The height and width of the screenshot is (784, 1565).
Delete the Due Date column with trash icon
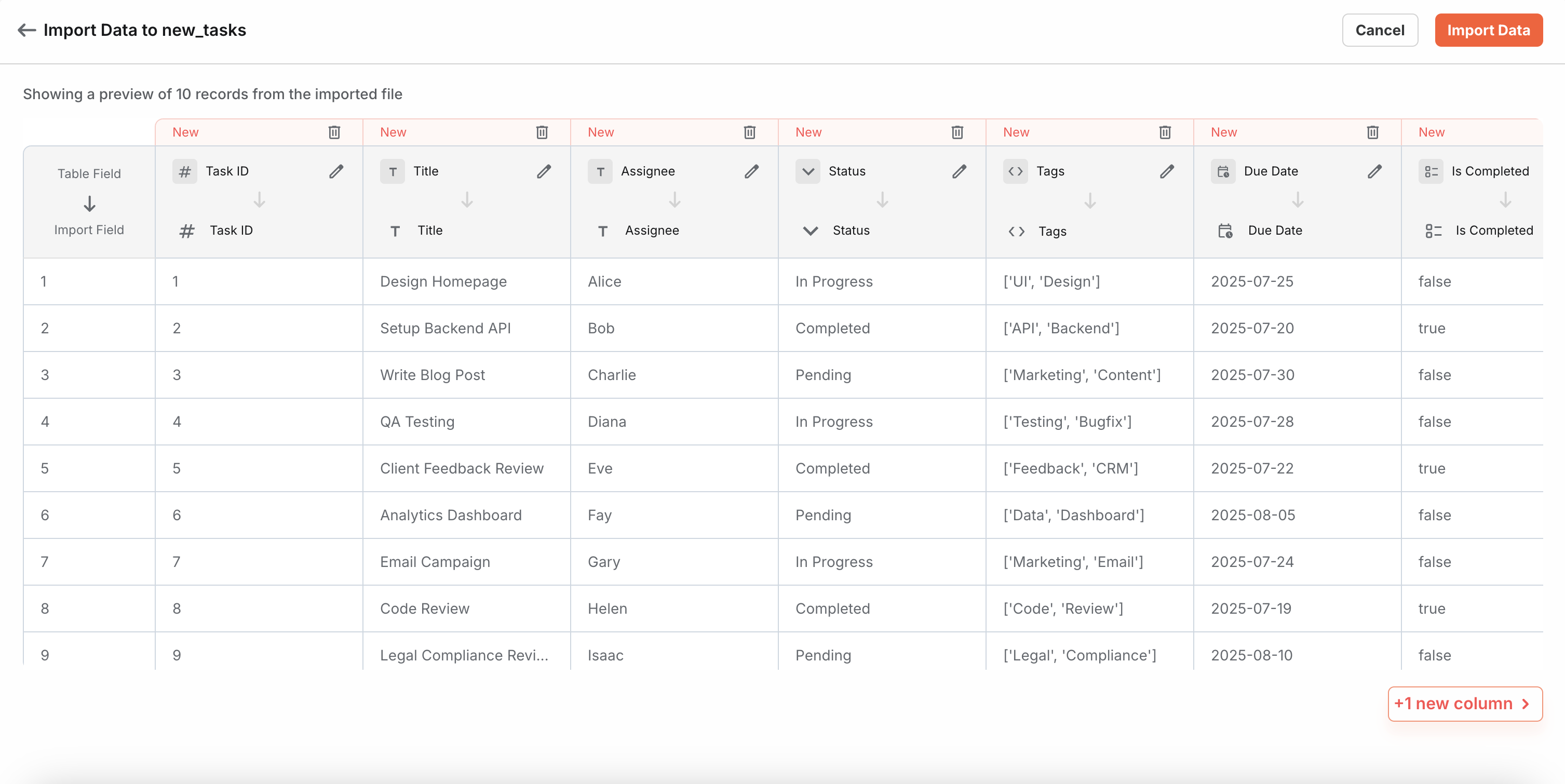click(1373, 132)
